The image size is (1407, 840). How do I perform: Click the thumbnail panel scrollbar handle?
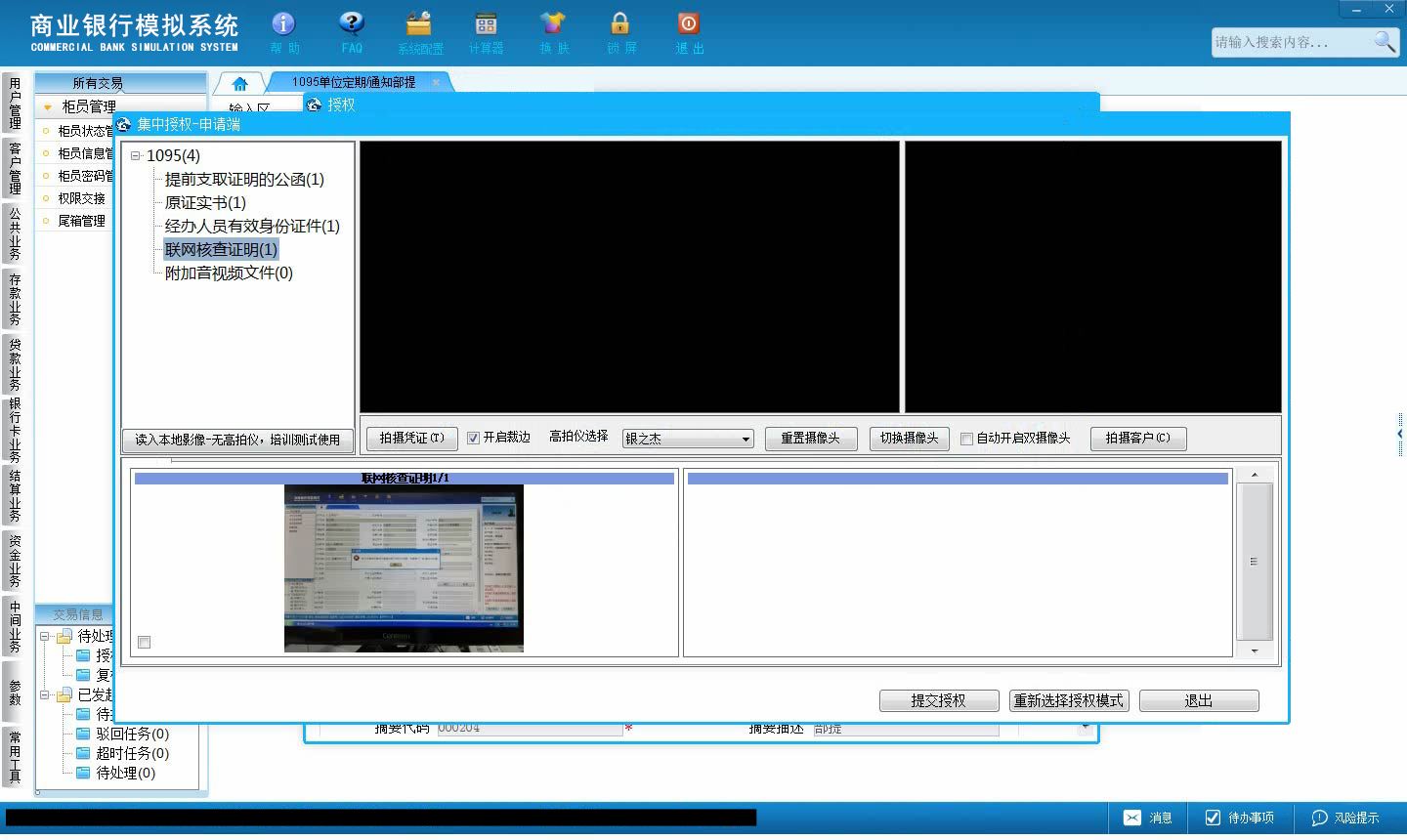[1255, 562]
